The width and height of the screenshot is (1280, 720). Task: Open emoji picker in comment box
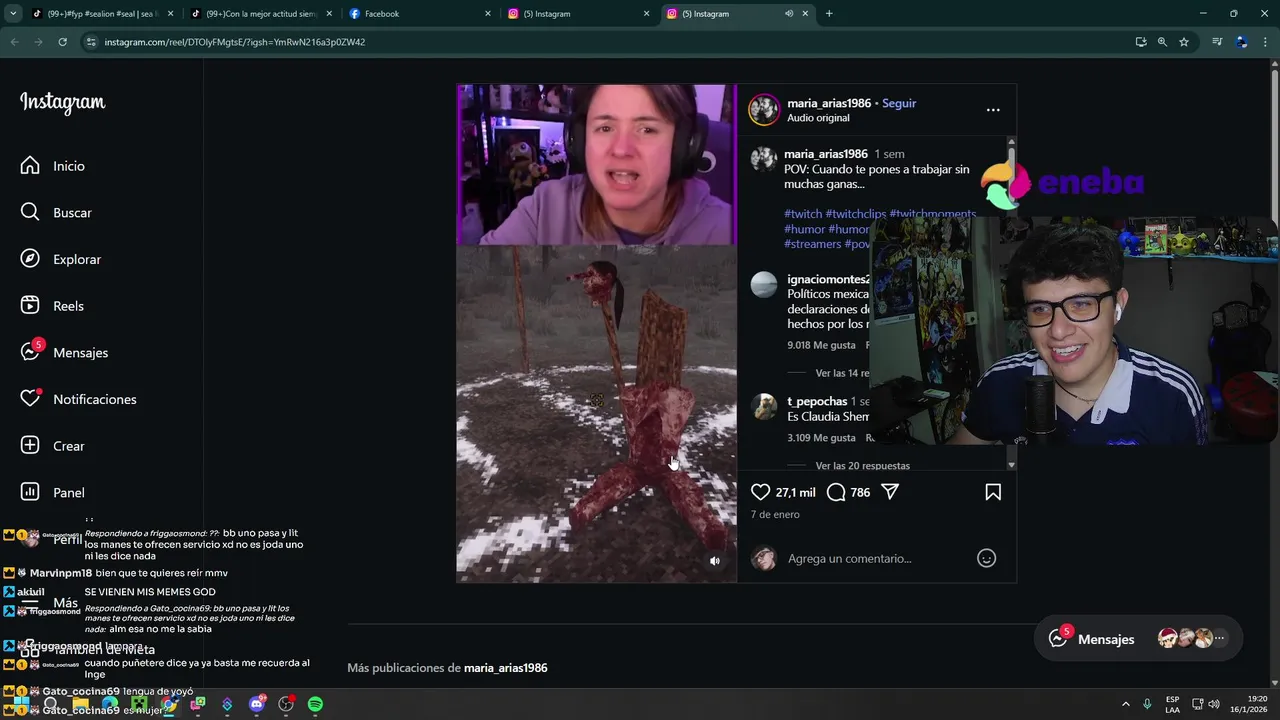coord(986,558)
